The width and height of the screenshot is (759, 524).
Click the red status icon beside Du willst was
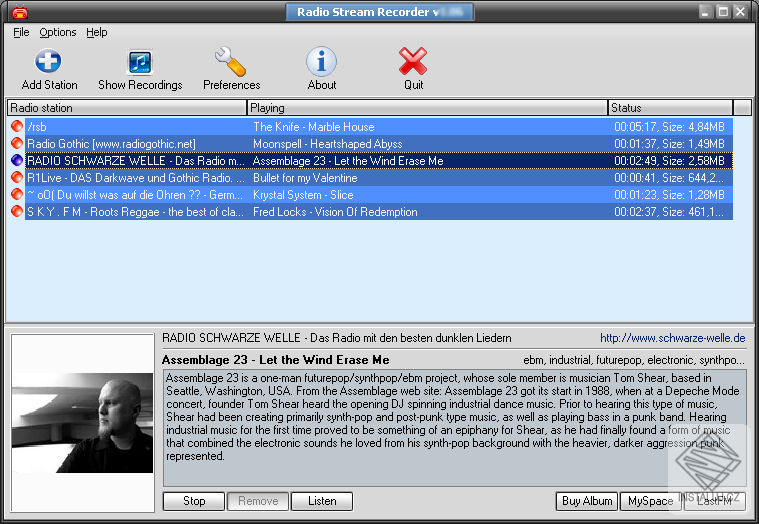[x=17, y=195]
